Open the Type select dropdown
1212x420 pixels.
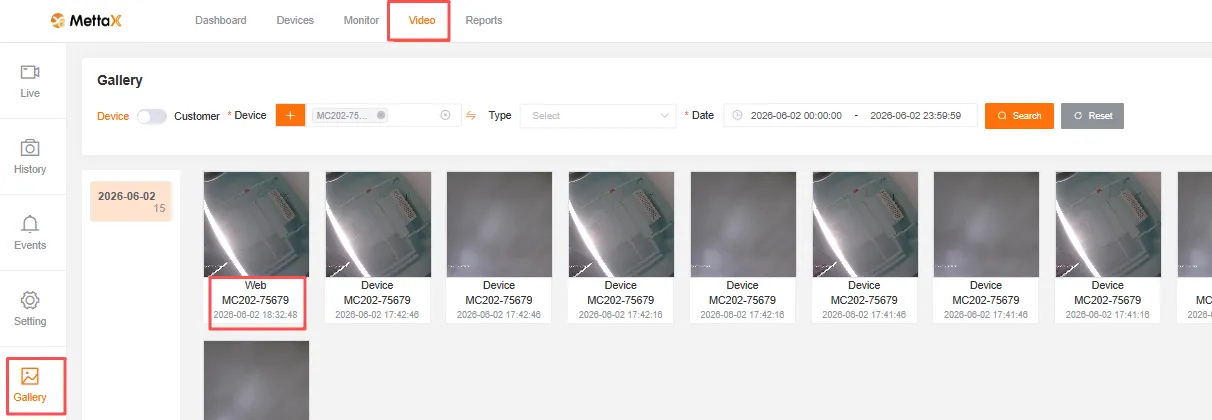click(598, 116)
